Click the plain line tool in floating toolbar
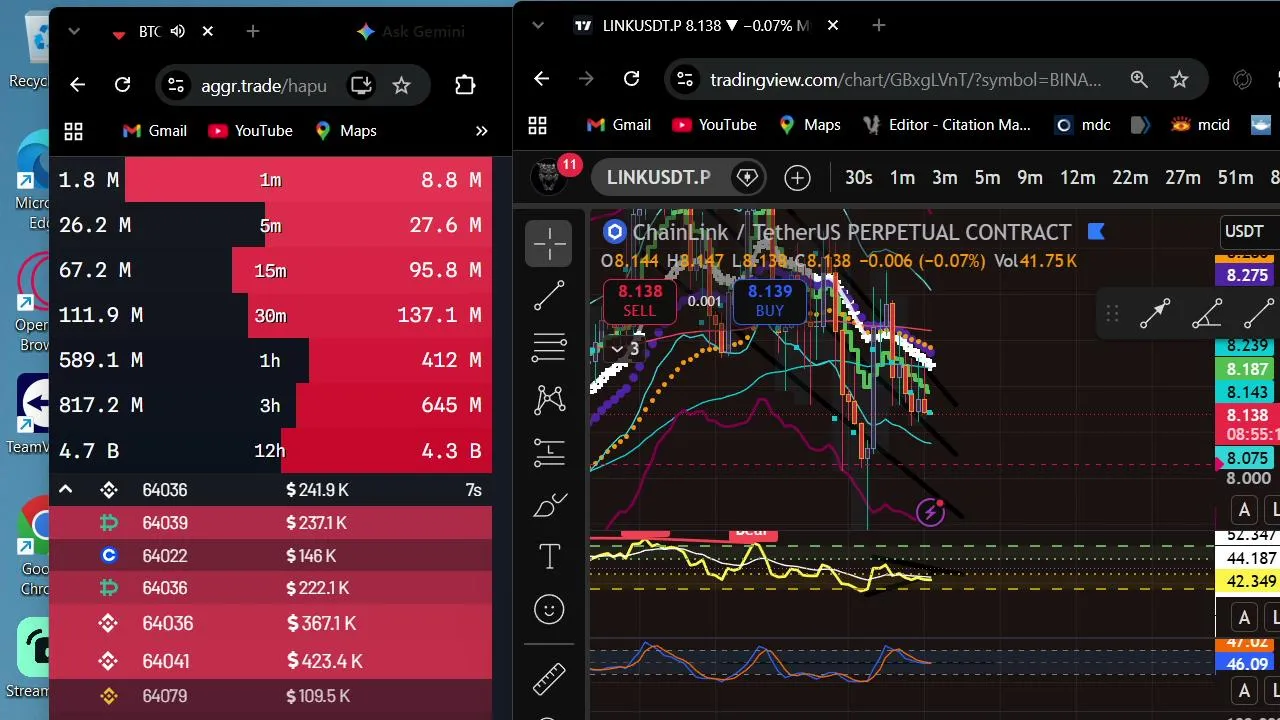The image size is (1280, 720). [x=1259, y=314]
